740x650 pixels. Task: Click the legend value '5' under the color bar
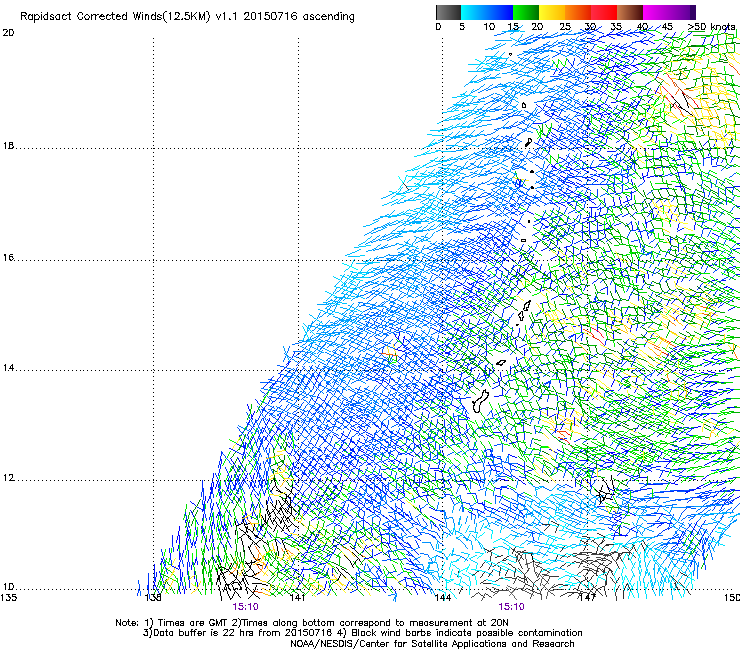point(462,27)
